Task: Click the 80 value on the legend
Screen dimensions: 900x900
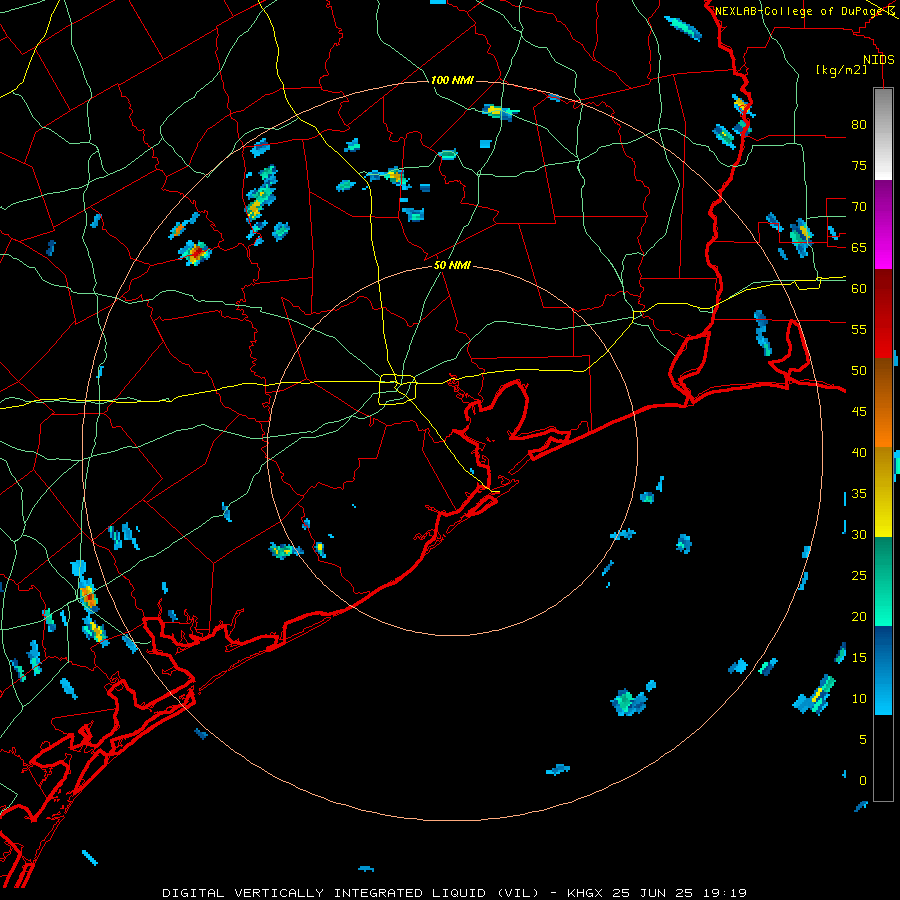Action: coord(859,125)
